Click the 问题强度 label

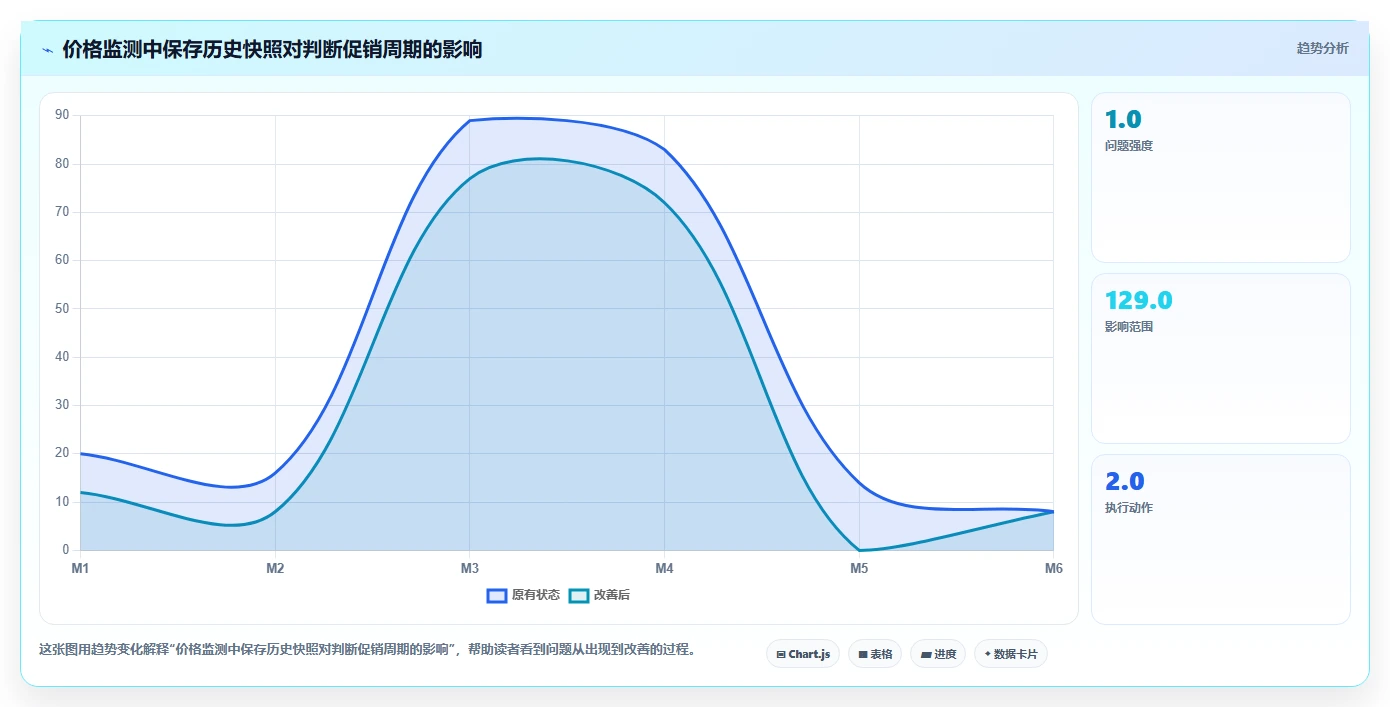tap(1129, 146)
